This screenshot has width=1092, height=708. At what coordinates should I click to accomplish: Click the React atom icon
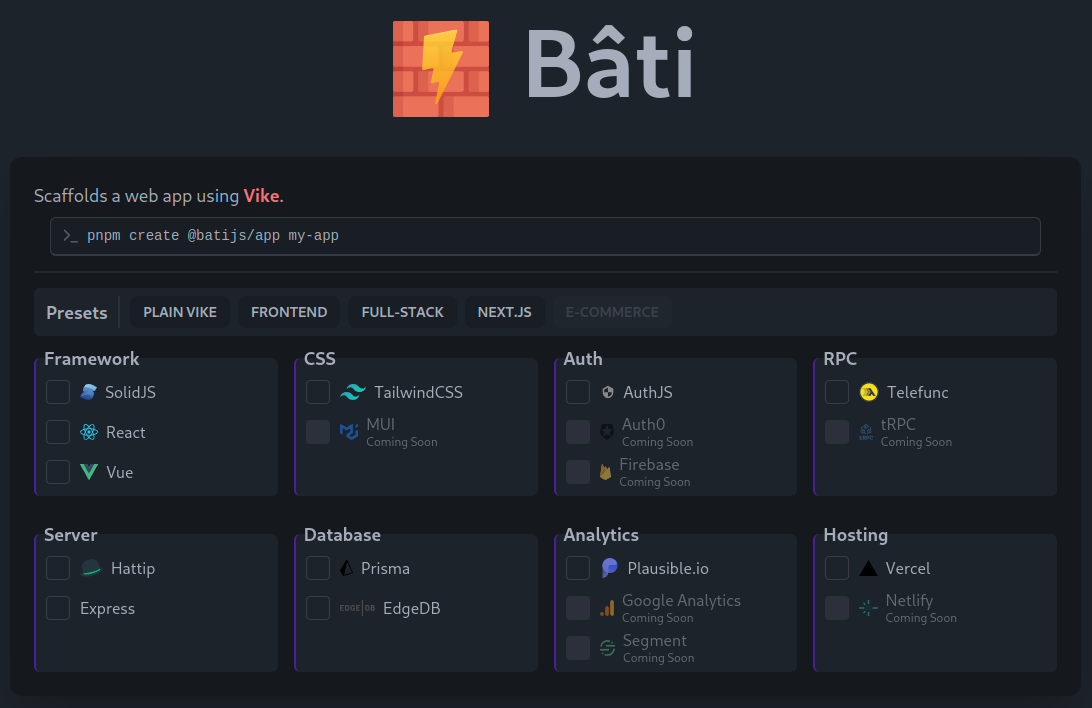click(89, 432)
